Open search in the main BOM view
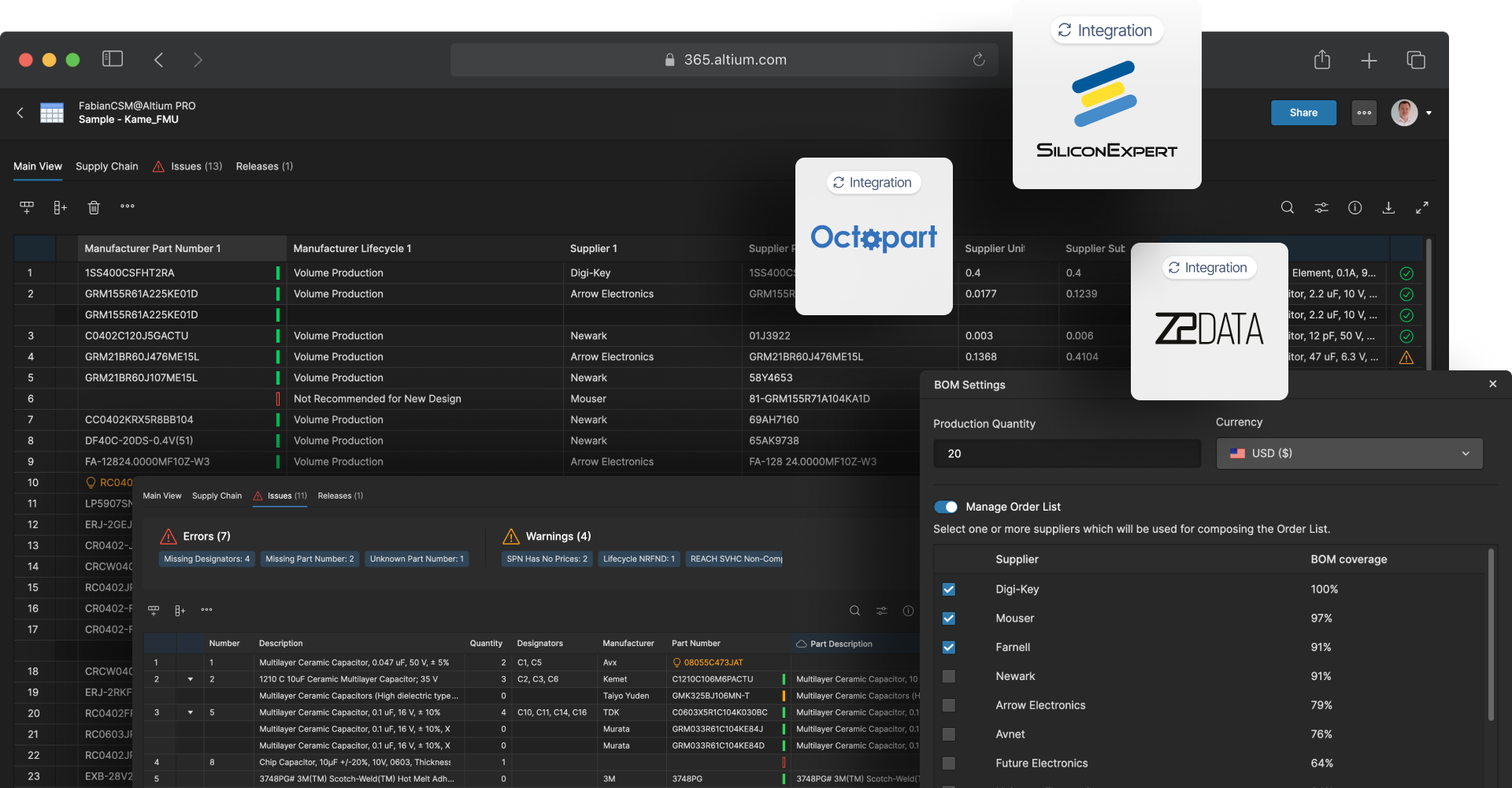 1288,207
